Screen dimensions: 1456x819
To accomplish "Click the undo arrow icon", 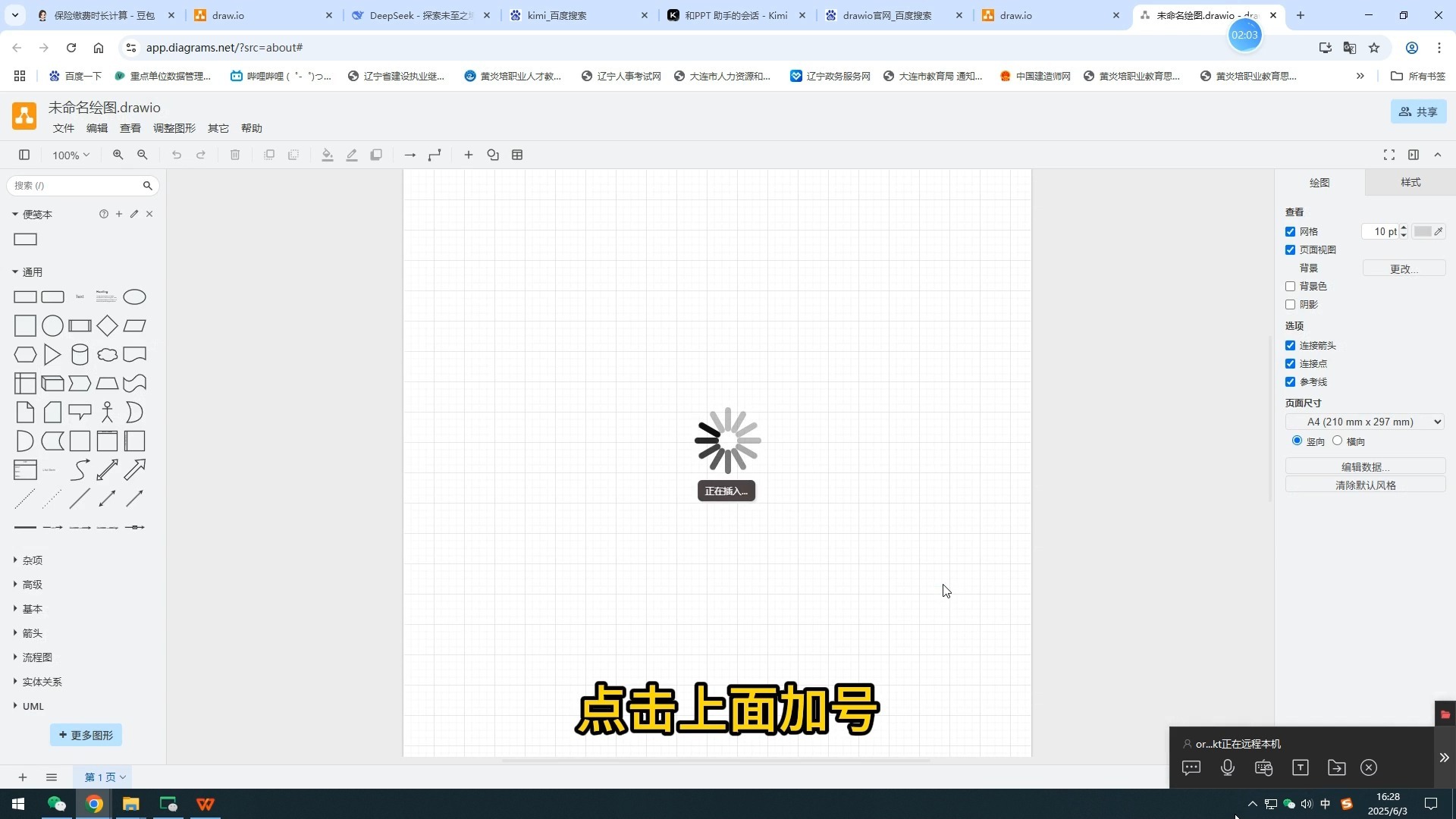I will tap(177, 155).
